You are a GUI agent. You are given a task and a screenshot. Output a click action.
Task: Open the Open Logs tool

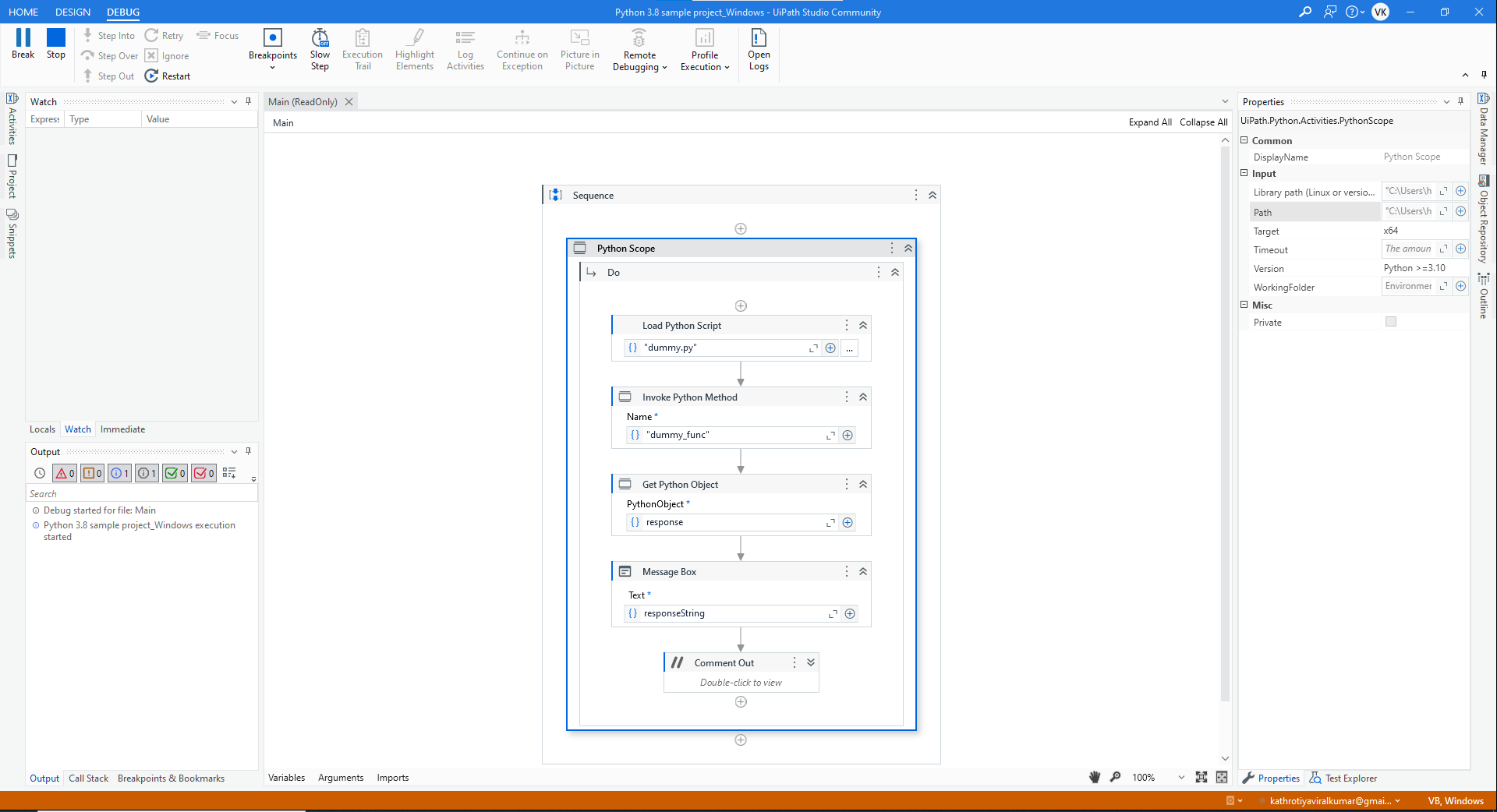click(x=759, y=50)
